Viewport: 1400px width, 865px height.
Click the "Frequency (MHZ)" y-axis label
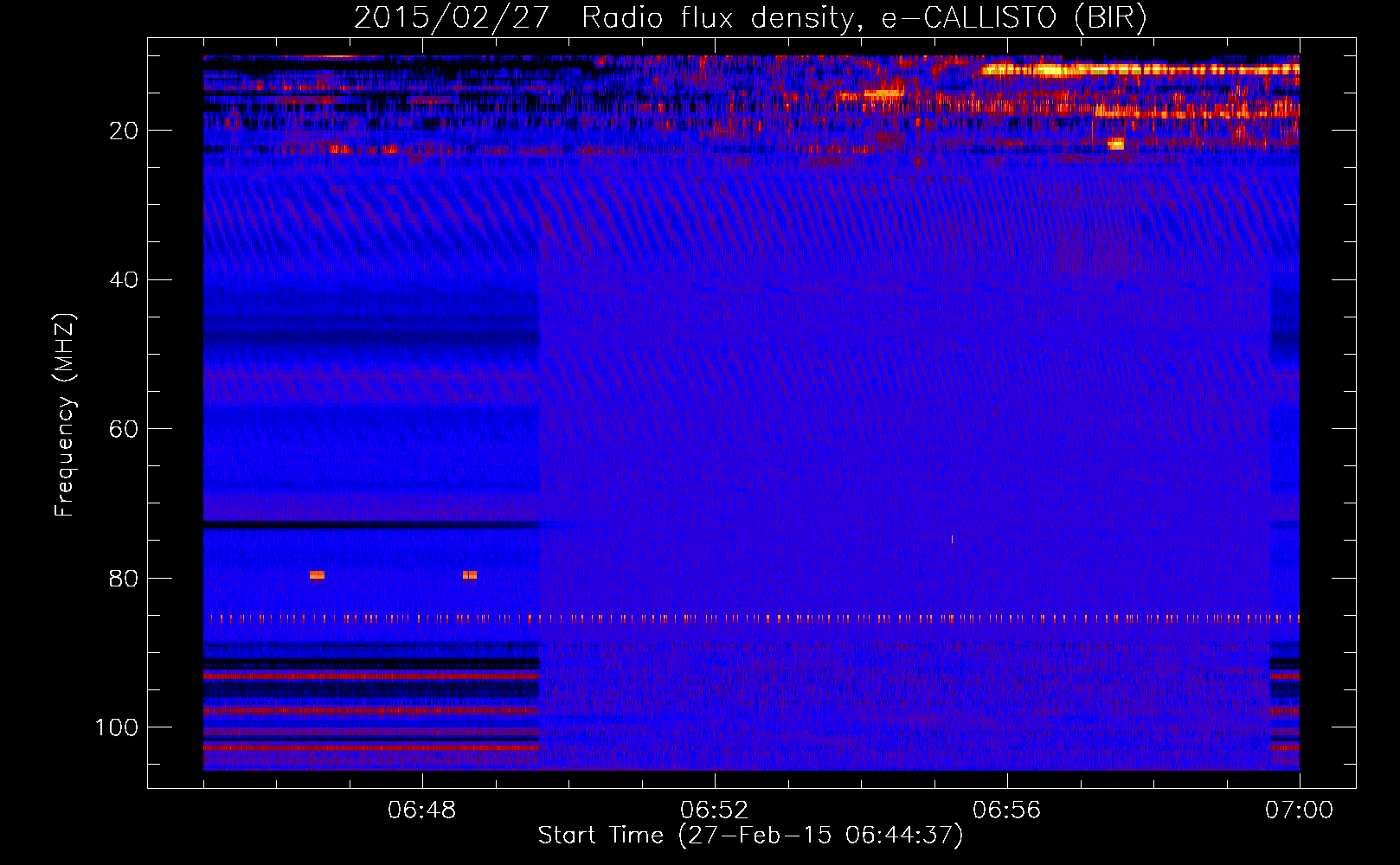tap(65, 414)
